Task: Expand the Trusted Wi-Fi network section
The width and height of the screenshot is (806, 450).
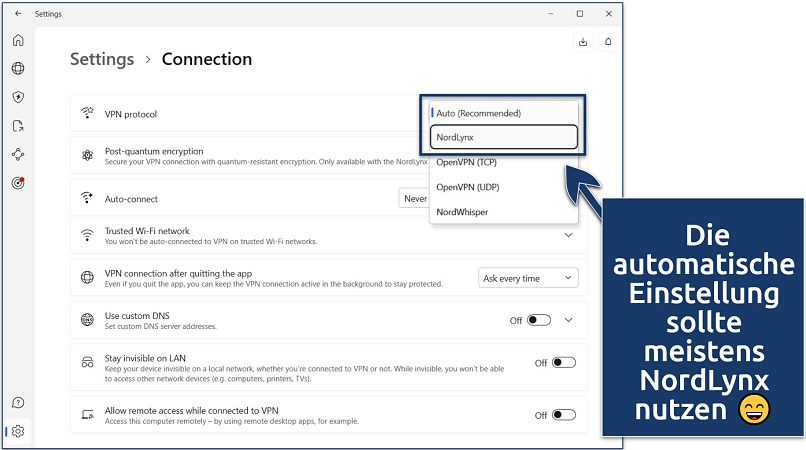Action: click(569, 236)
